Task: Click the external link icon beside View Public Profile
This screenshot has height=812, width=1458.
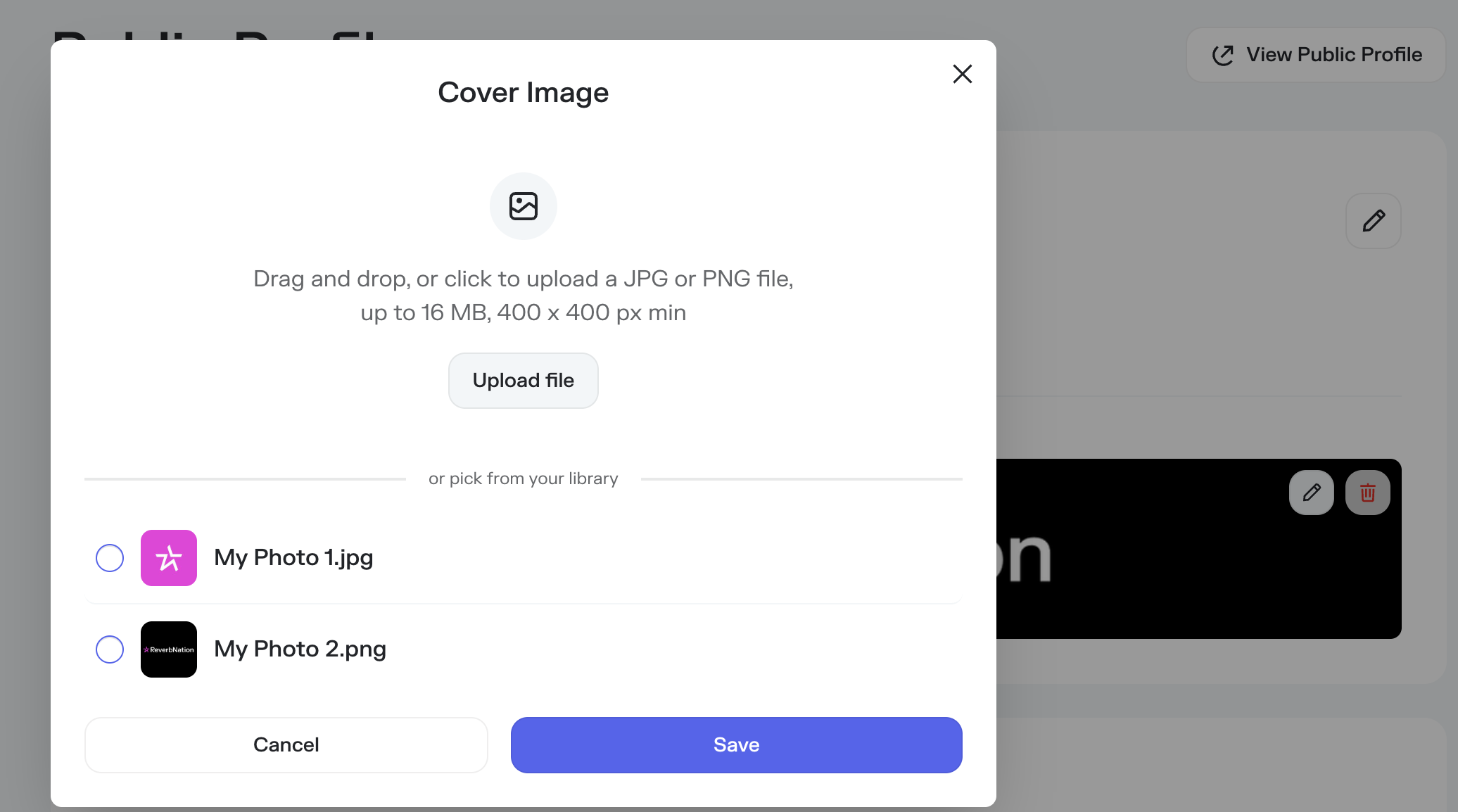Action: tap(1223, 55)
